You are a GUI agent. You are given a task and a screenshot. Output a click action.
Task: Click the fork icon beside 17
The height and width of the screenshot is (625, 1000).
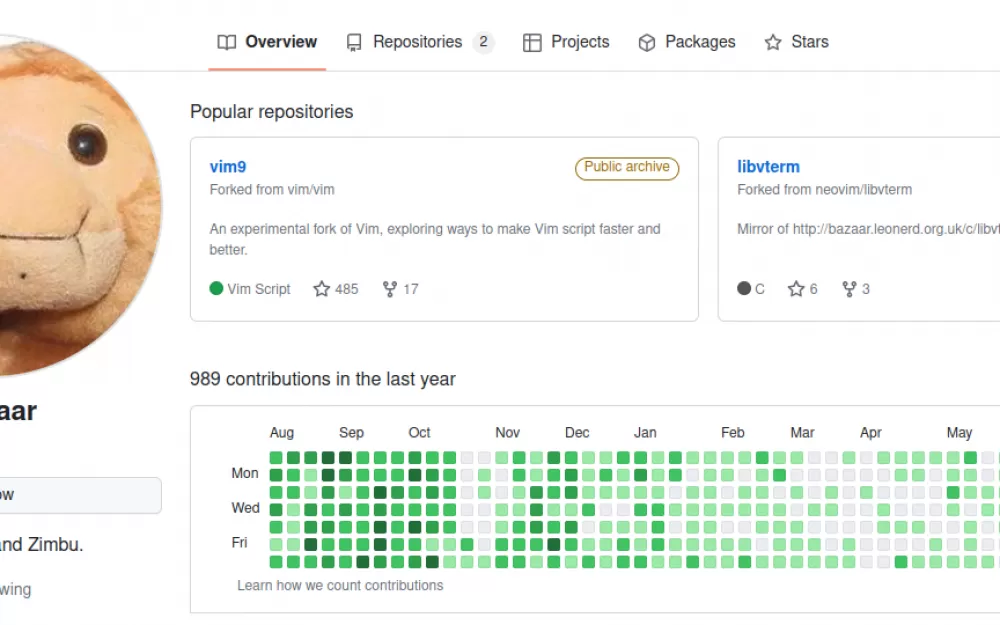pyautogui.click(x=390, y=289)
